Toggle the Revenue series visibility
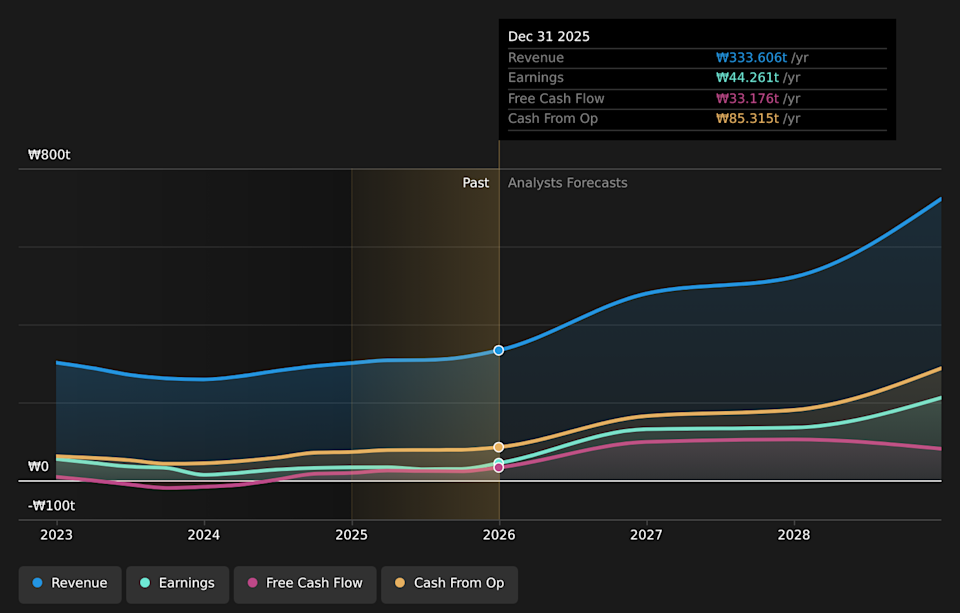Screen dimensions: 960x613 point(69,583)
